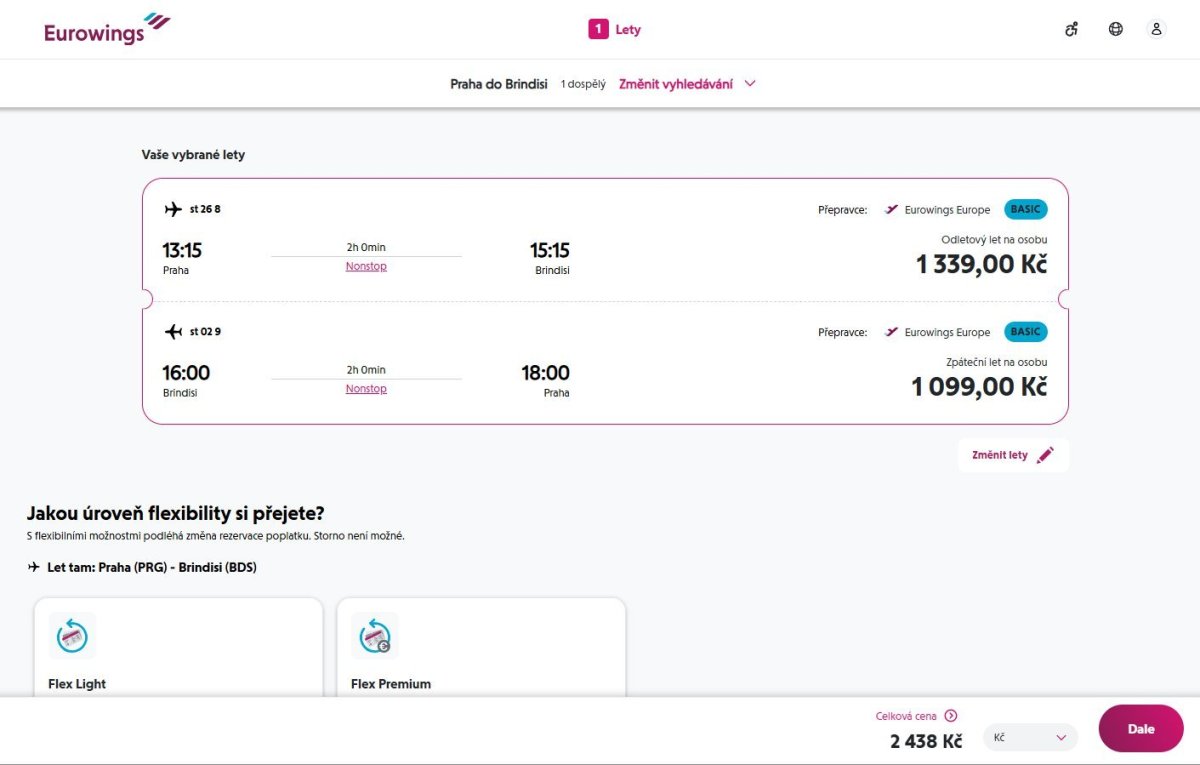
Task: Open the Kč currency dropdown
Action: tap(1030, 737)
